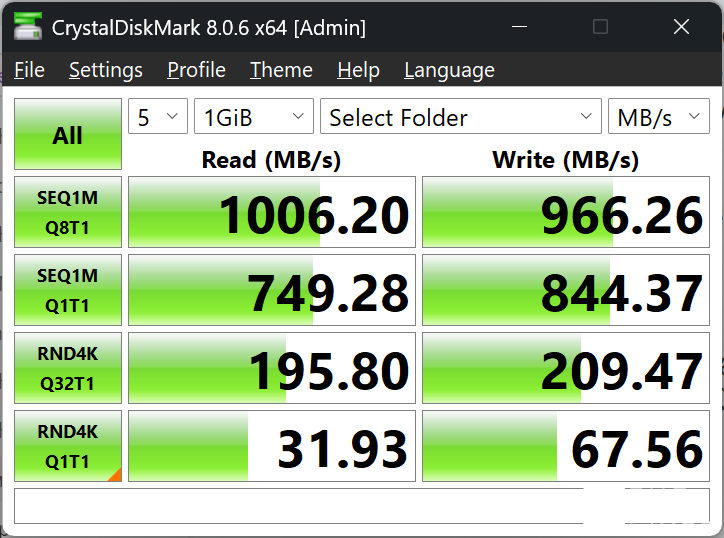Click the 67.56 write result
Viewport: 724px width, 538px height.
click(x=566, y=446)
